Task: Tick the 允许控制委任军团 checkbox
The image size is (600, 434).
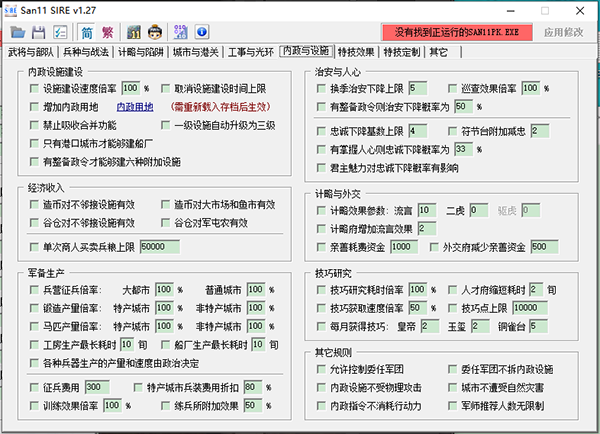Action: point(321,369)
